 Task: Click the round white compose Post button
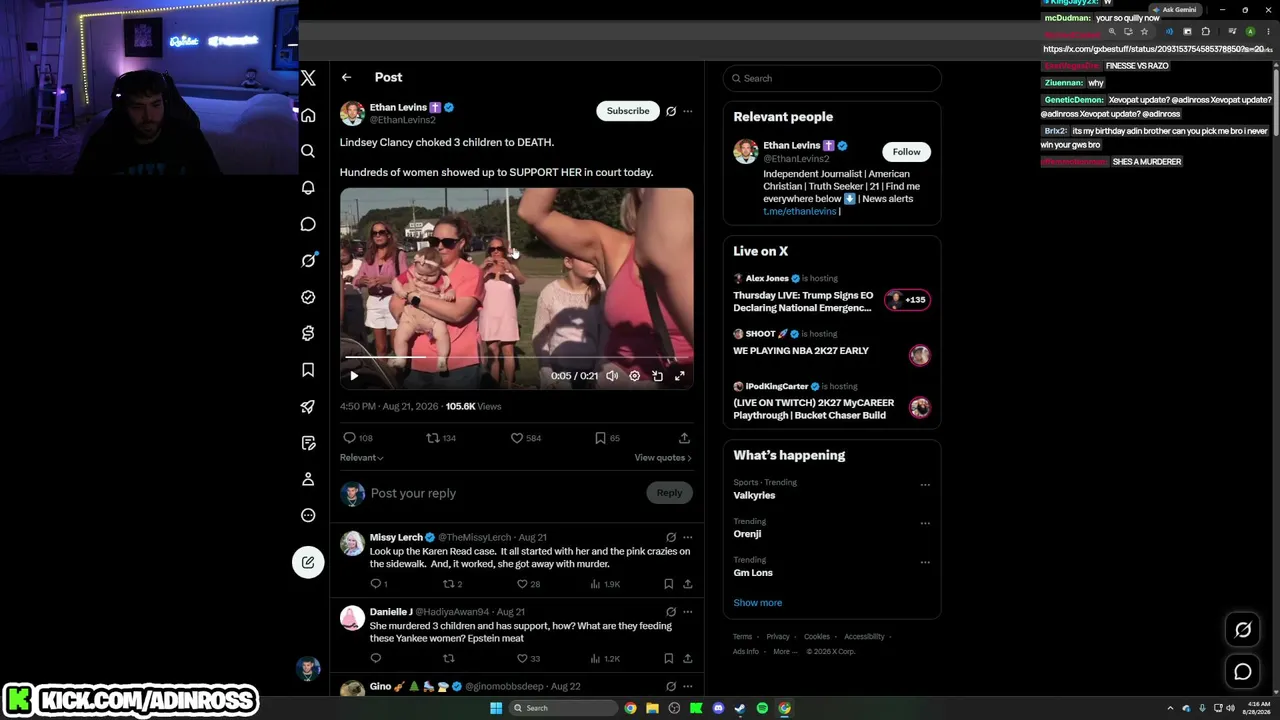point(308,562)
